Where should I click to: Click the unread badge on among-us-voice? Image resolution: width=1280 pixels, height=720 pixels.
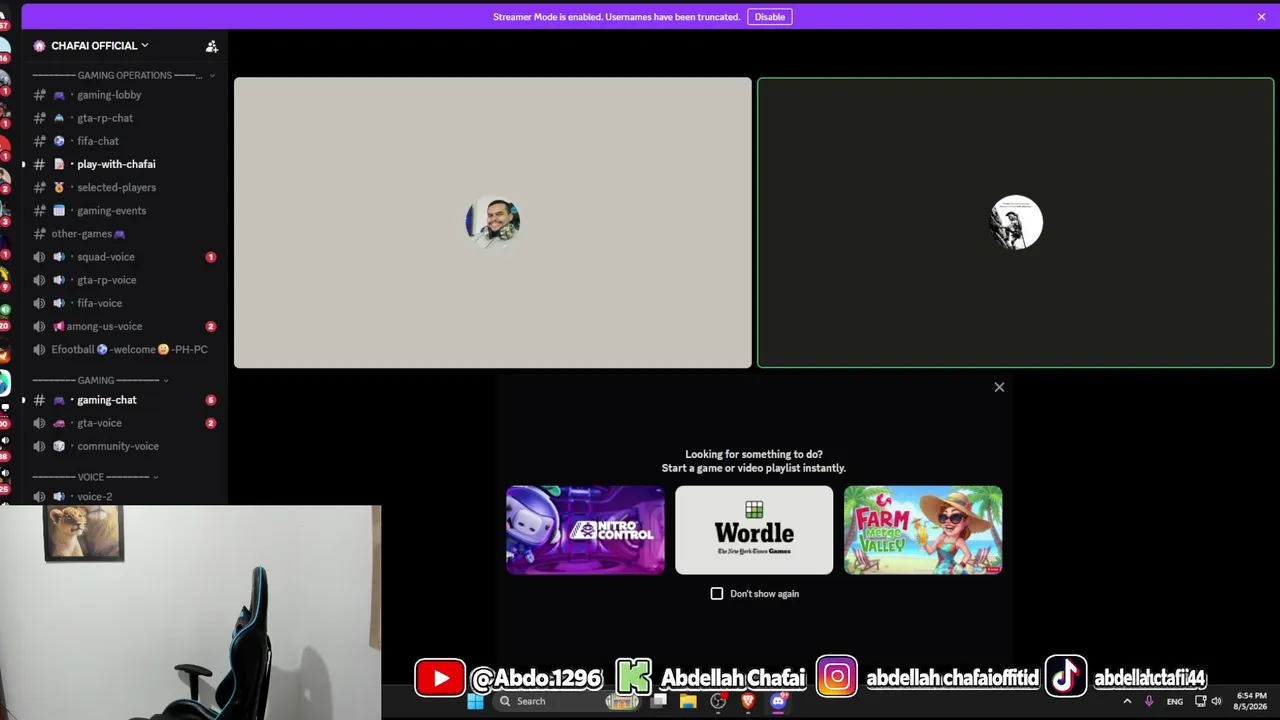pos(210,326)
